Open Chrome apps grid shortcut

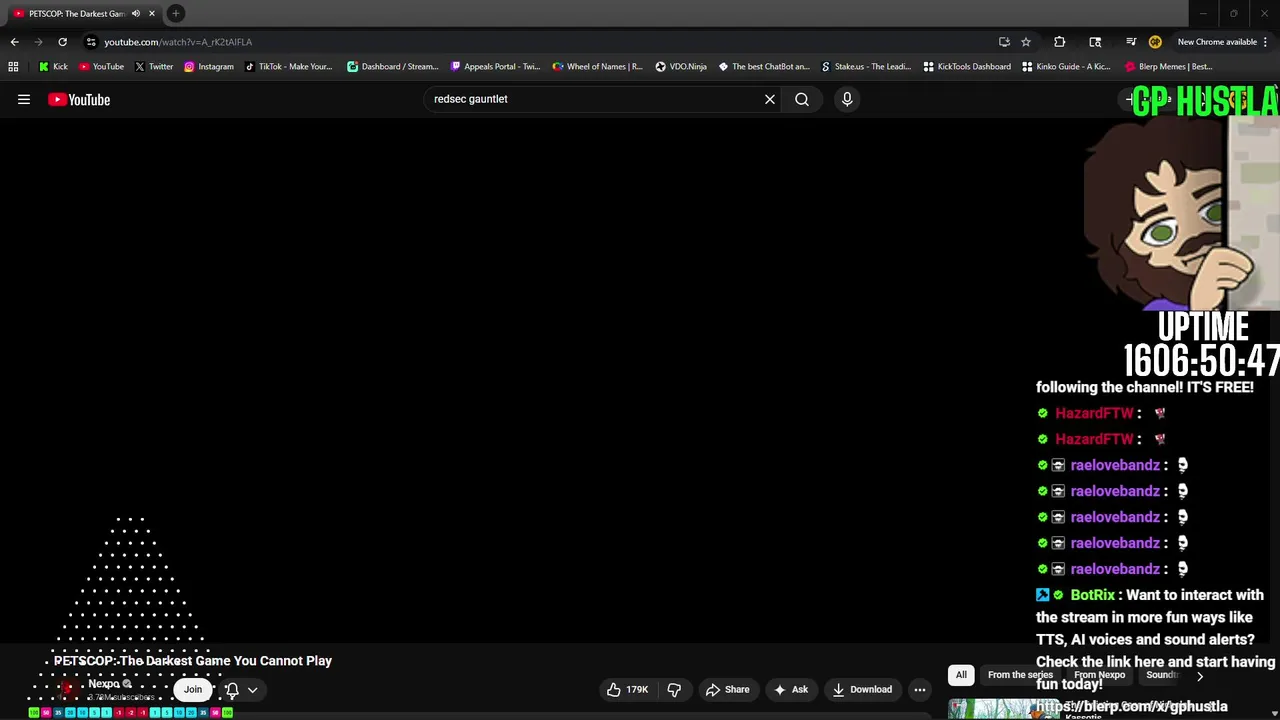tap(13, 66)
